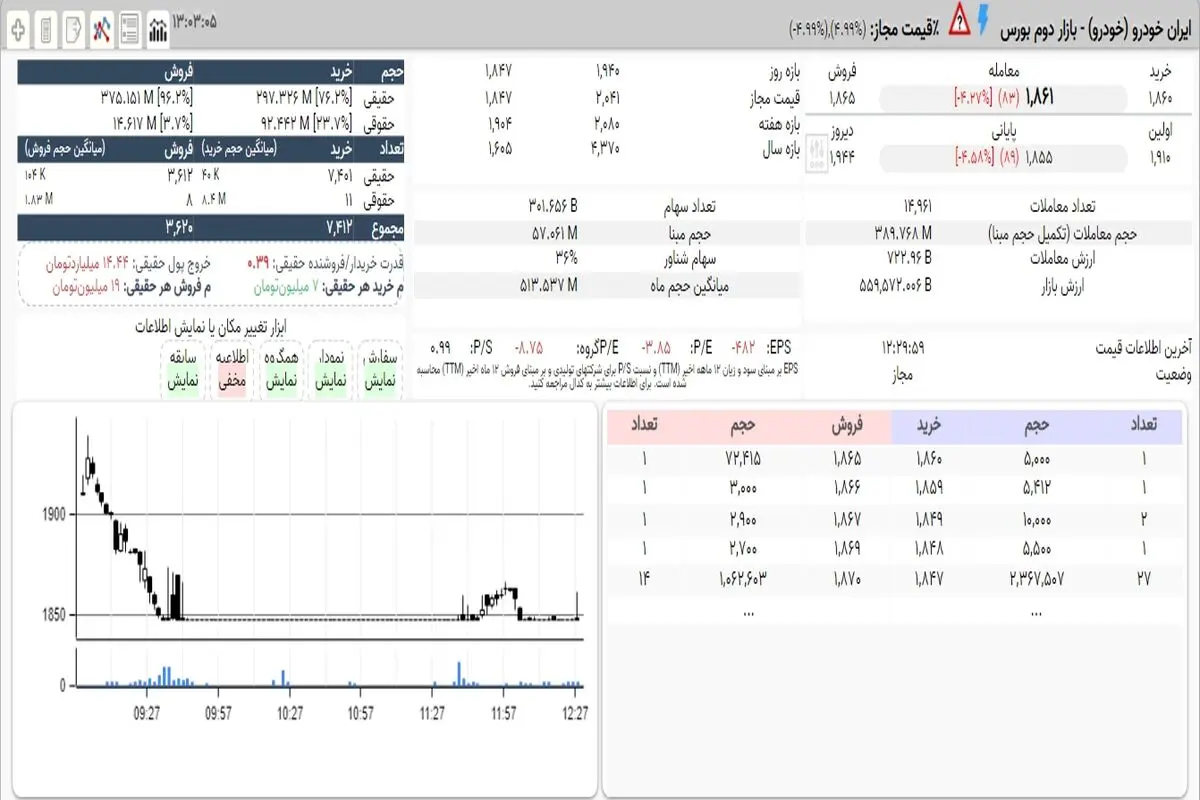Click buy volume 2,367,507

pyautogui.click(x=1035, y=577)
